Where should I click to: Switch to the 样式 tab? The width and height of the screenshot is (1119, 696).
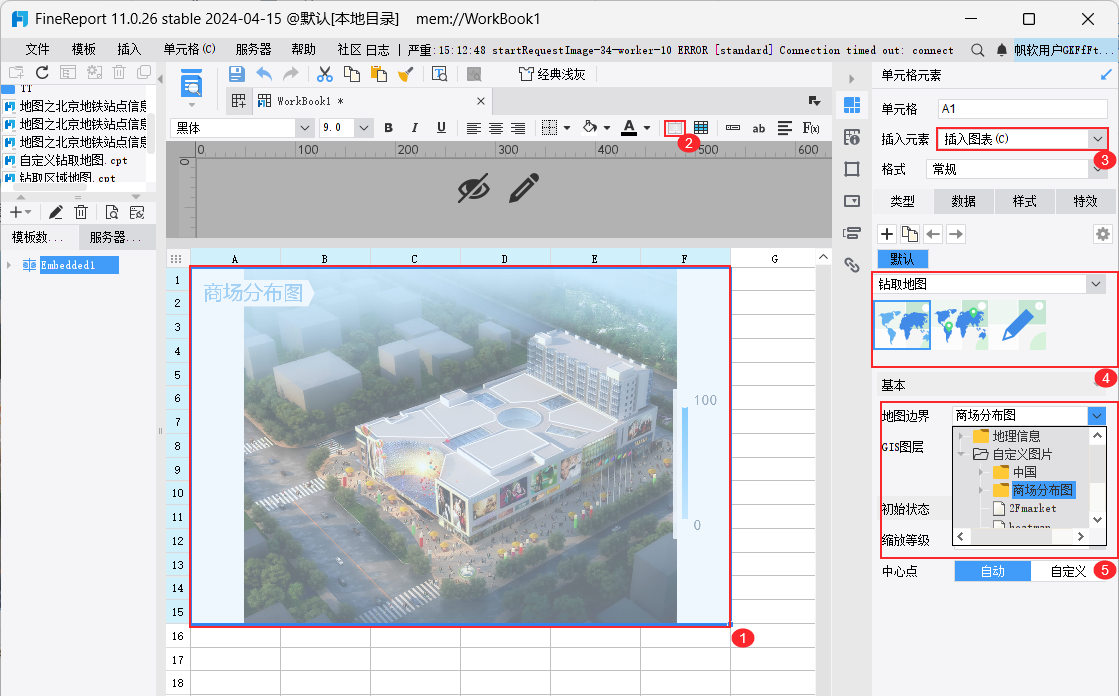1024,201
